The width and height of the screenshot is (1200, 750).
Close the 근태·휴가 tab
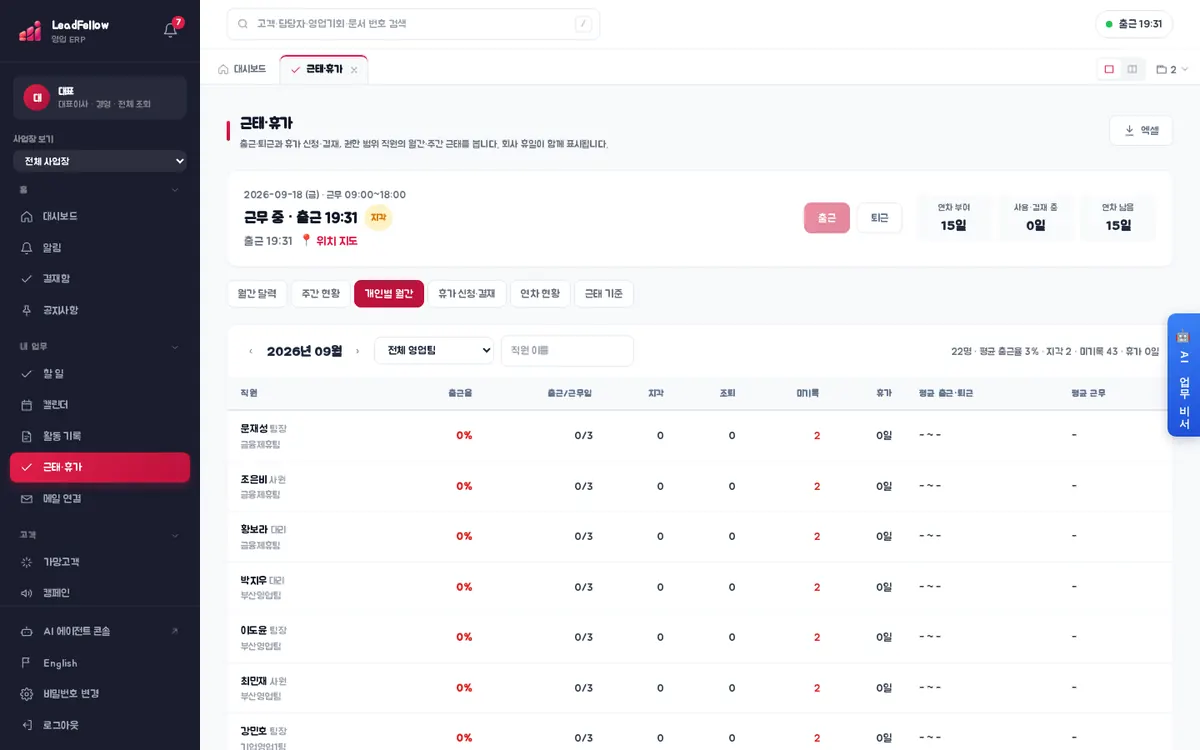[x=354, y=70]
